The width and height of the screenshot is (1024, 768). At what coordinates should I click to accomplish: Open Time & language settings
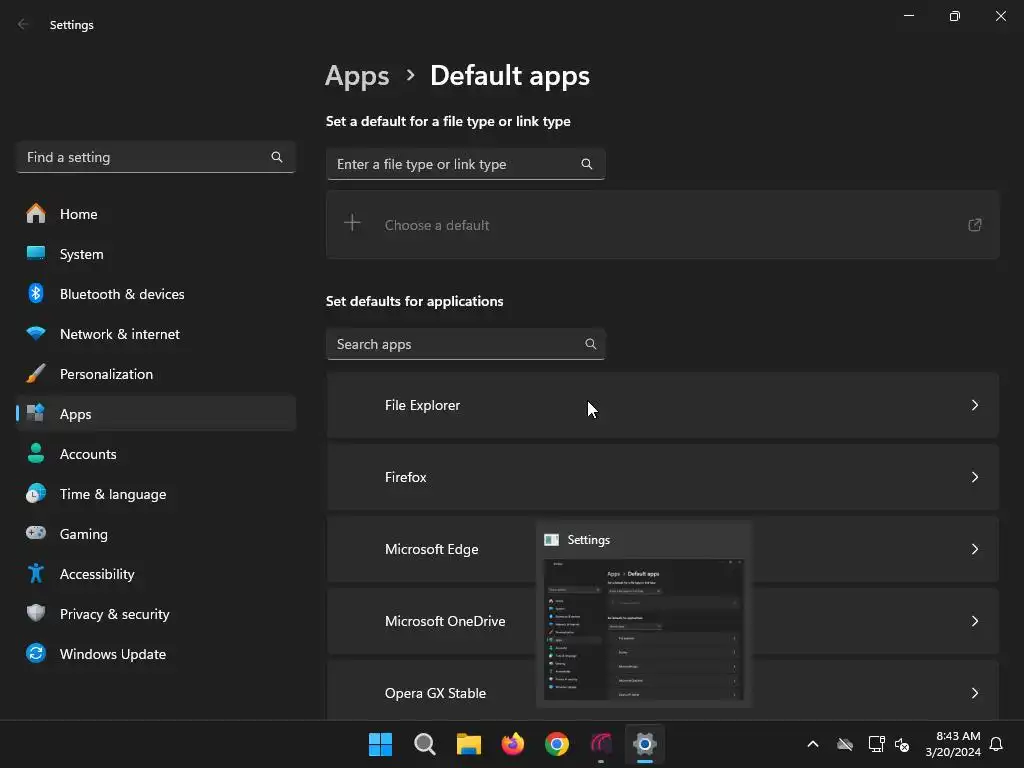click(x=155, y=494)
